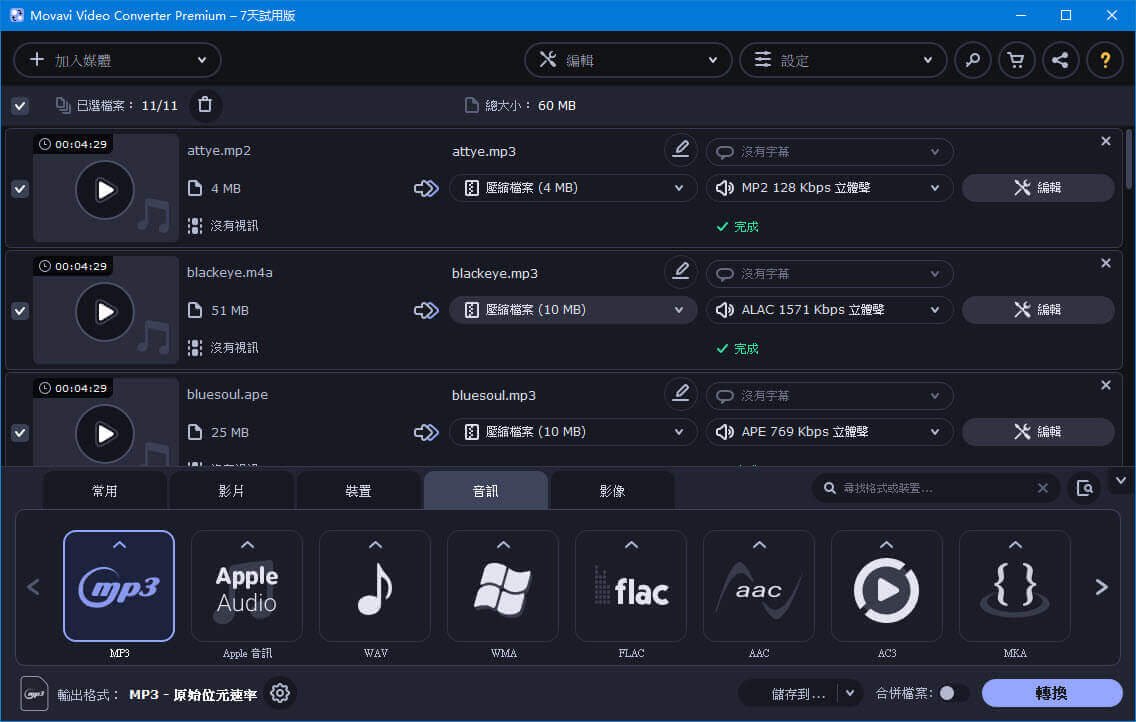Open ALAC 1571 Kbps audio track dropdown
The height and width of the screenshot is (722, 1136).
tap(830, 310)
